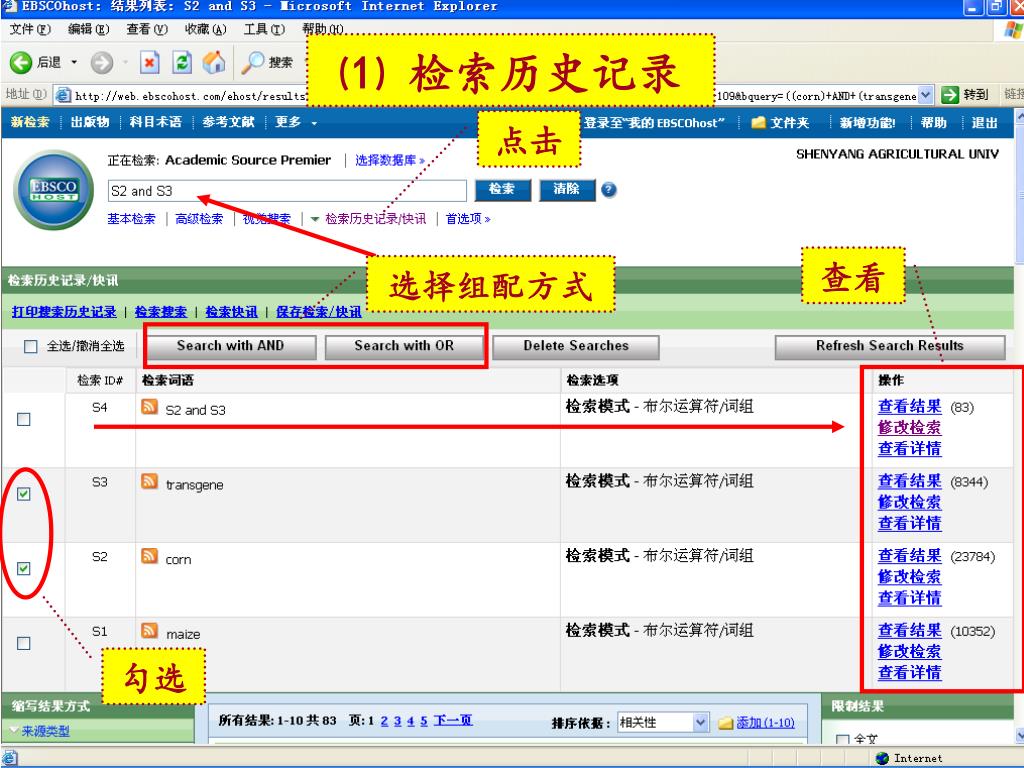
Task: Click the page icon in the address bar
Action: coord(63,95)
